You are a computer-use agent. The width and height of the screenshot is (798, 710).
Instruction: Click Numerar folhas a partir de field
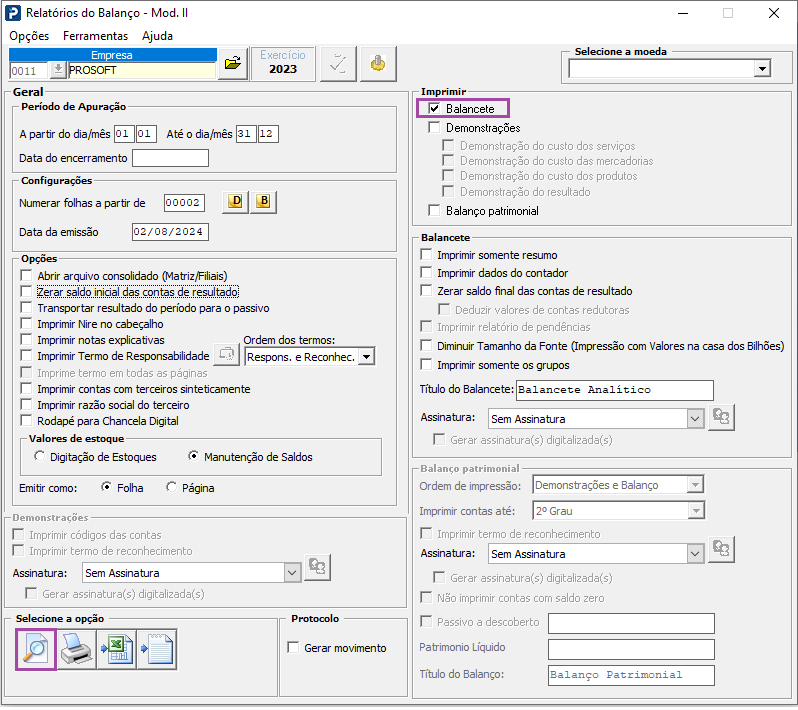point(184,203)
